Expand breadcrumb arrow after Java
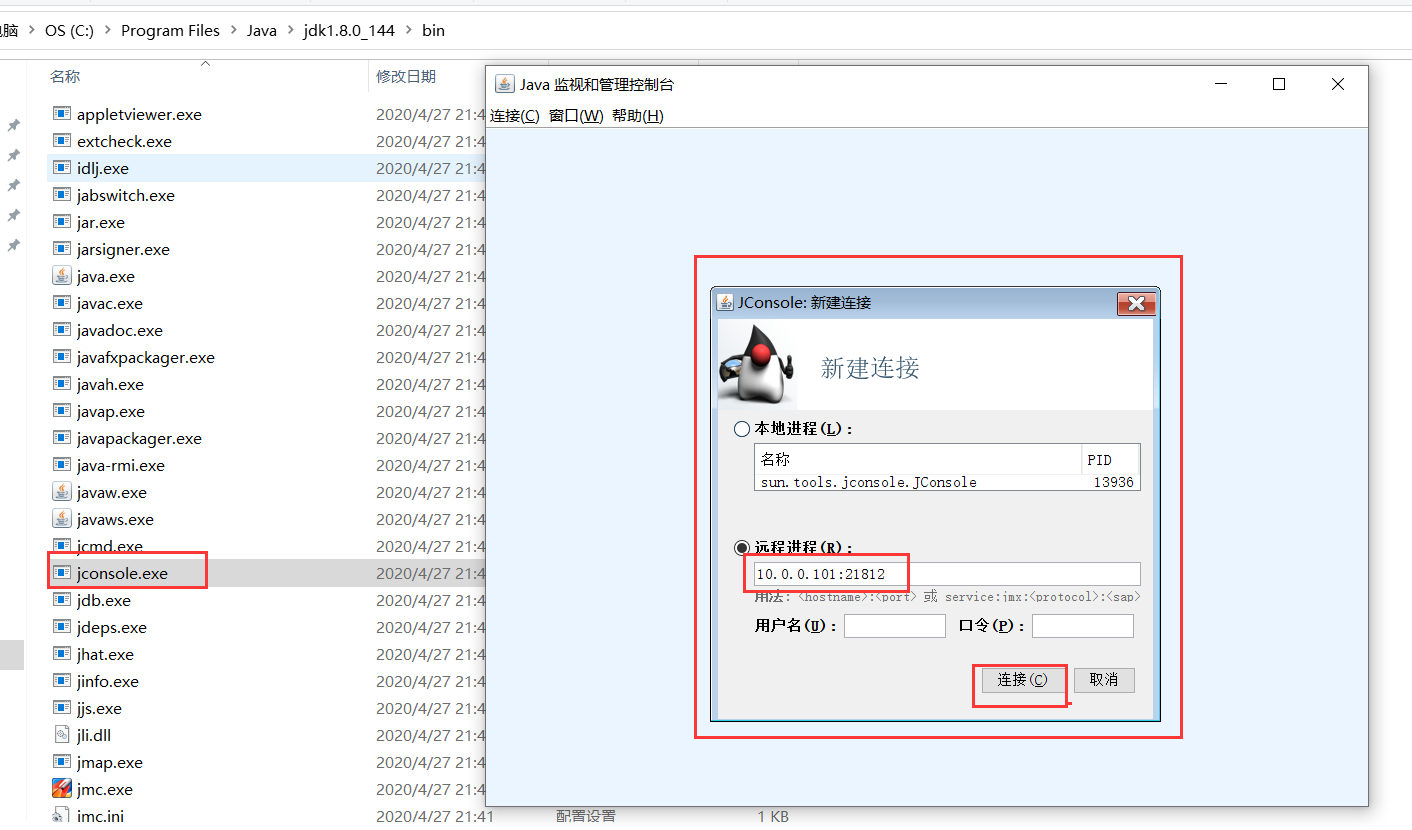This screenshot has width=1412, height=830. tap(290, 31)
